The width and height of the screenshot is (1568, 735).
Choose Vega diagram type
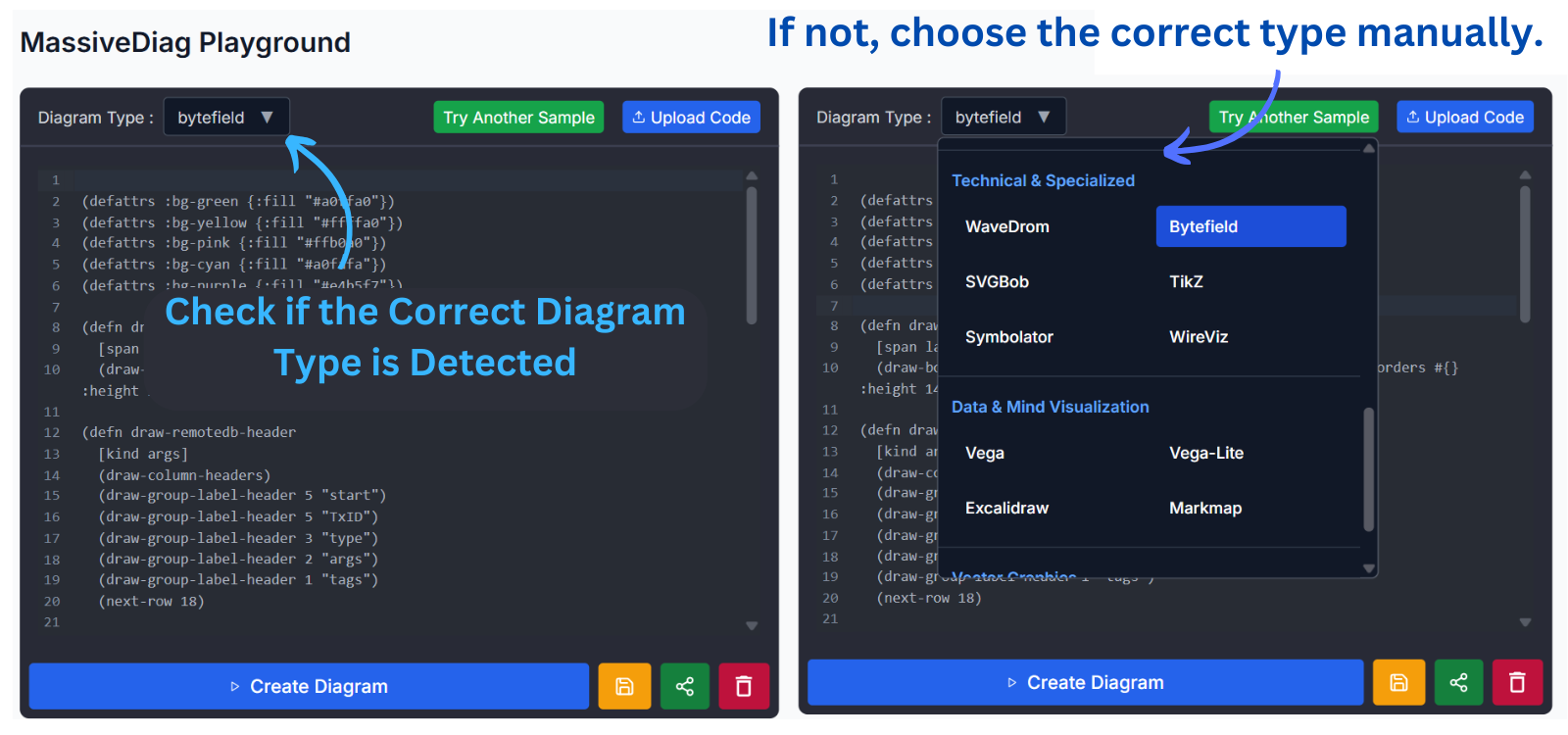(x=984, y=453)
